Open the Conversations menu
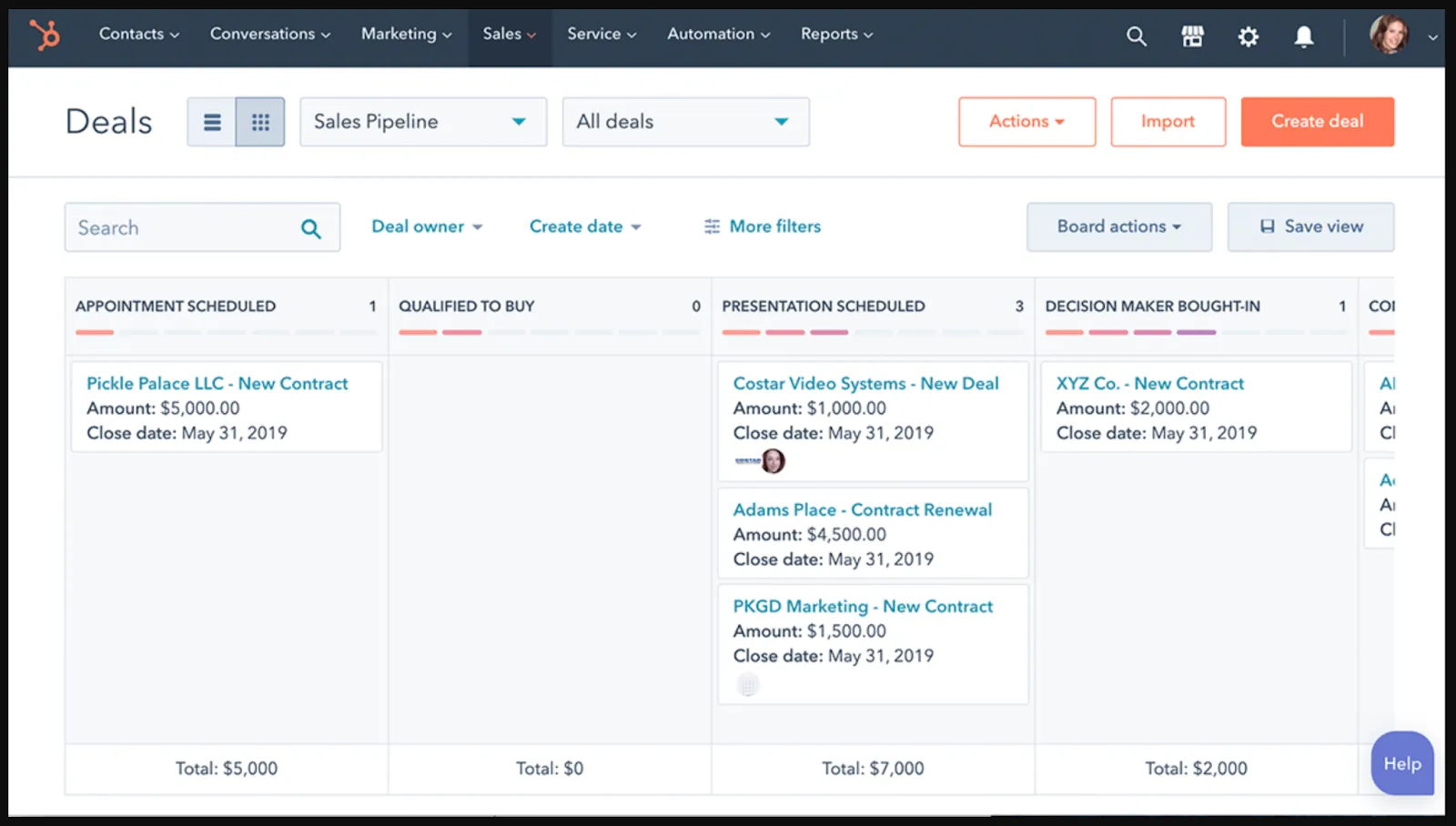Viewport: 1456px width, 826px height. 270,34
